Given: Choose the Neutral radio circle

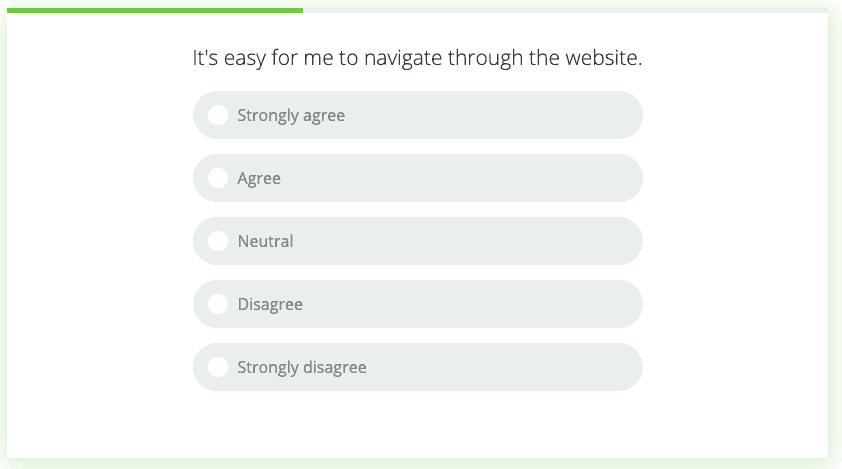Looking at the screenshot, I should [218, 241].
